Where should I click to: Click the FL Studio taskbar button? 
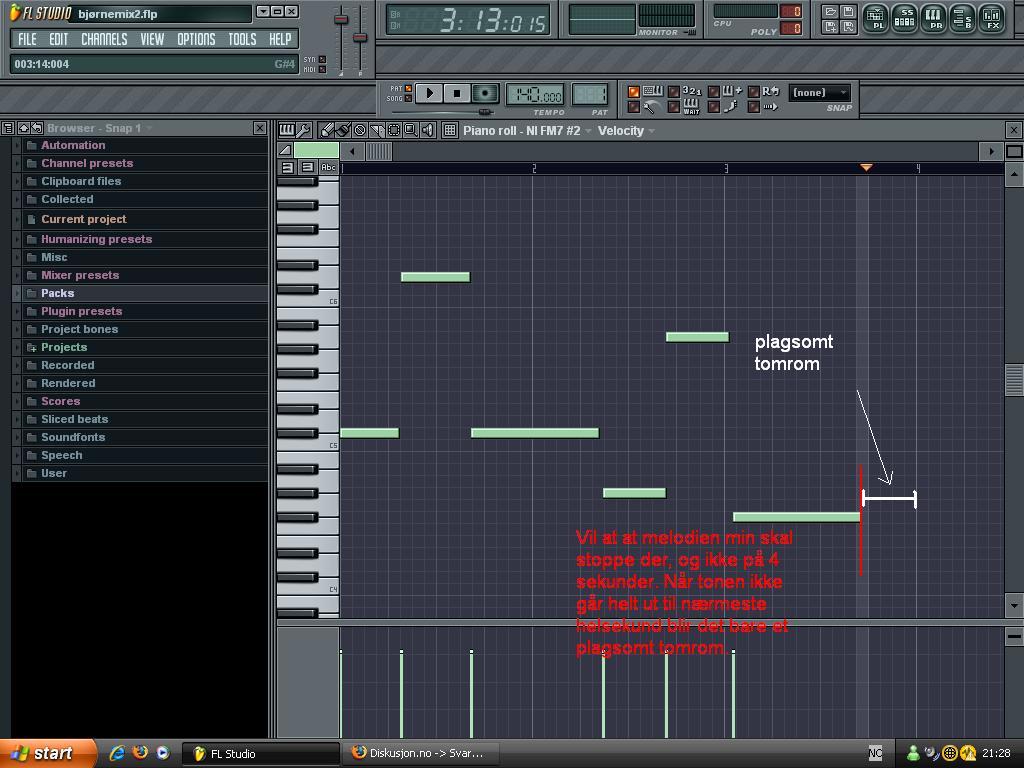click(261, 754)
